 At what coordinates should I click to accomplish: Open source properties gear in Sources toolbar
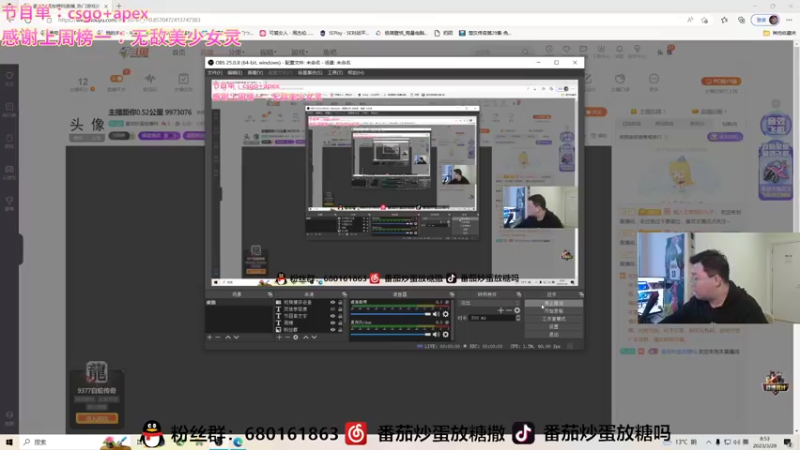click(296, 337)
